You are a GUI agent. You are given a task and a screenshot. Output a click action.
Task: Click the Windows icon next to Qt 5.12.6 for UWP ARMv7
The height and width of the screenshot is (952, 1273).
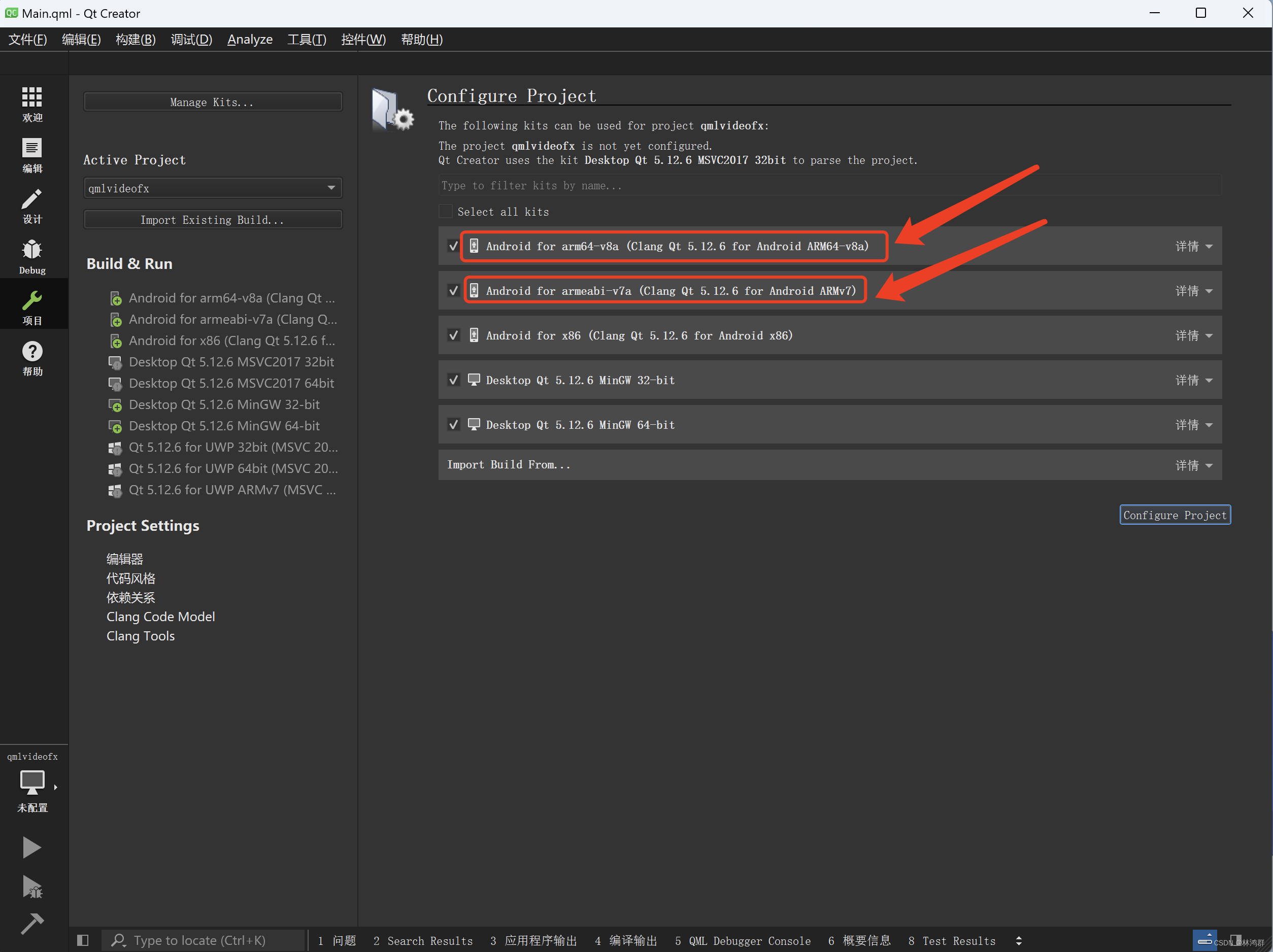(116, 490)
